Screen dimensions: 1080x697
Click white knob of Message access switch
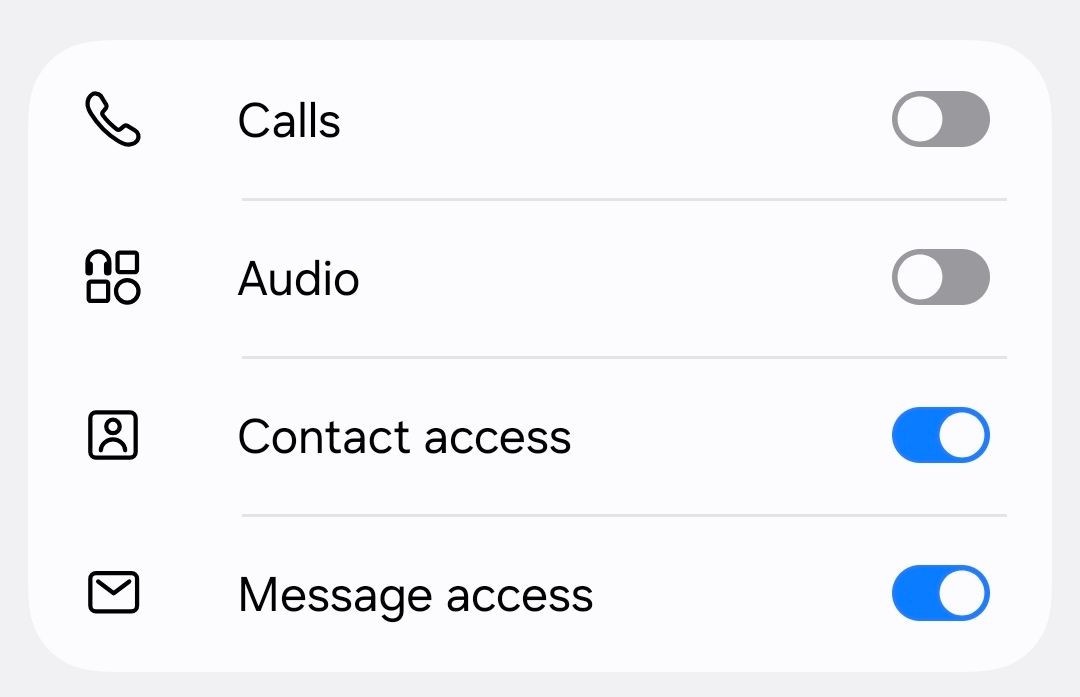[962, 593]
